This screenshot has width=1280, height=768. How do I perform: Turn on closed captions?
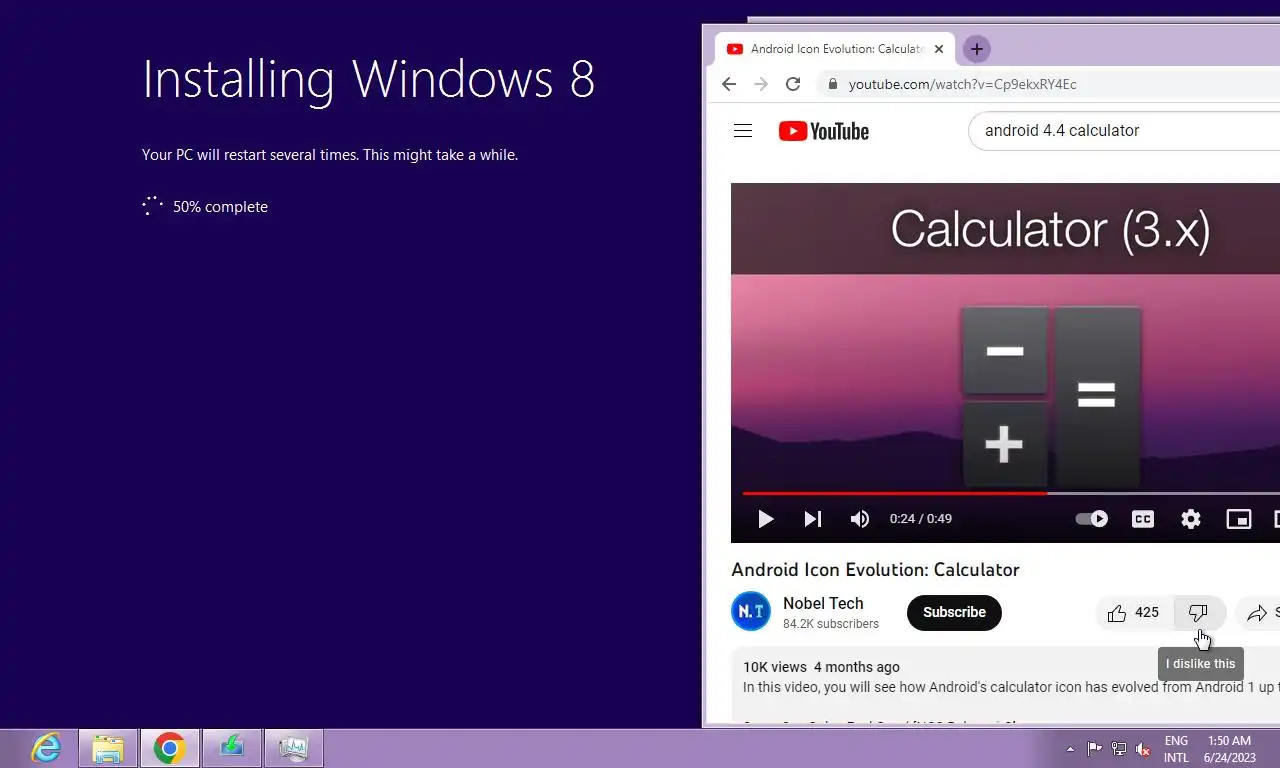[1143, 519]
